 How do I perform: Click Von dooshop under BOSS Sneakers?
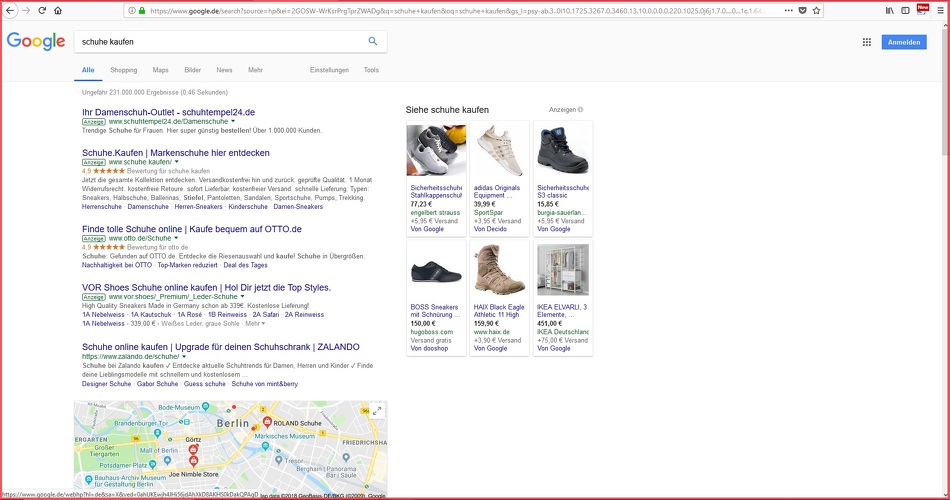coord(430,348)
